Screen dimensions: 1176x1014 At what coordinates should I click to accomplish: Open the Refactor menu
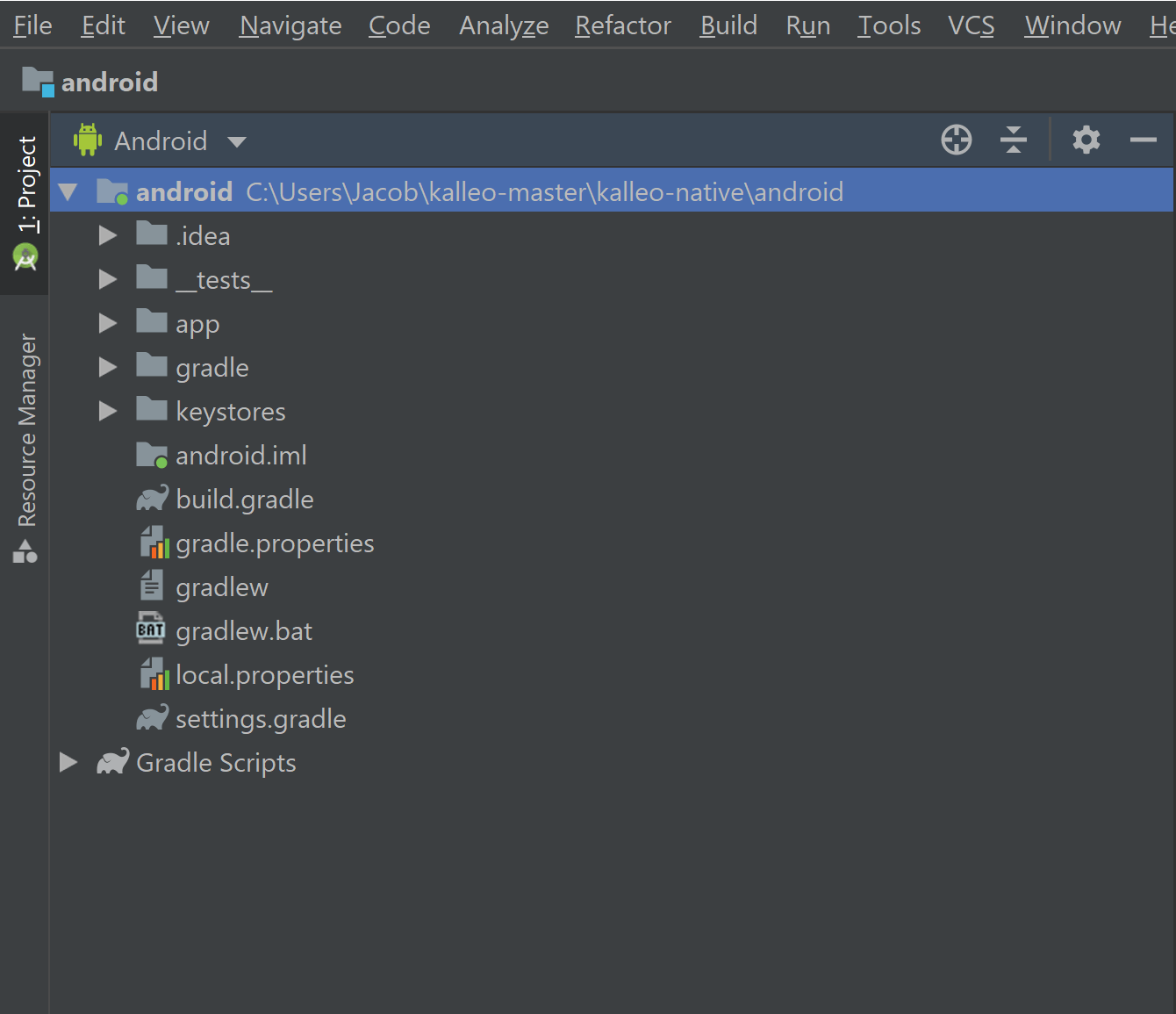(623, 25)
